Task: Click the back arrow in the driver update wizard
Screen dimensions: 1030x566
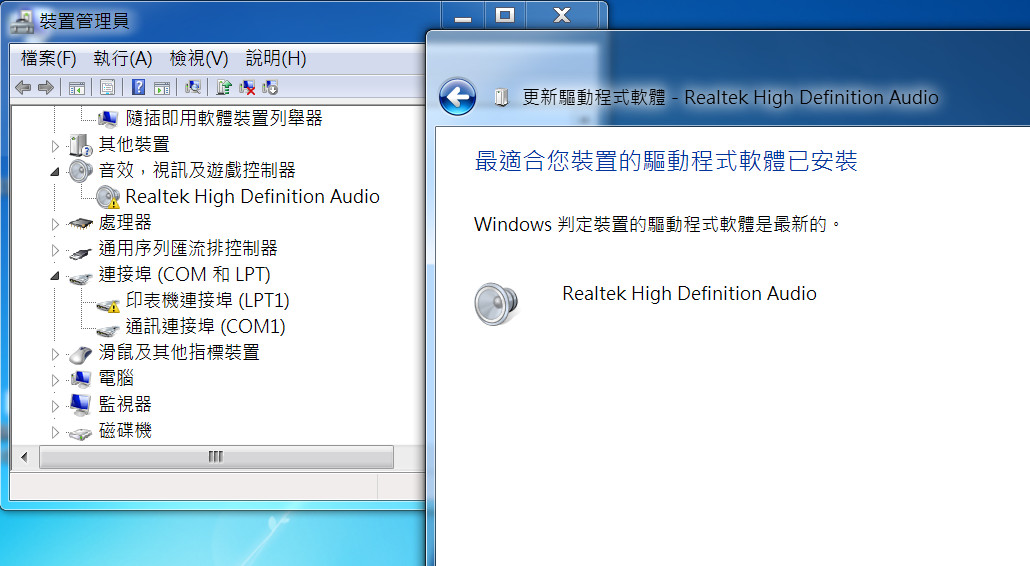Action: tap(458, 97)
